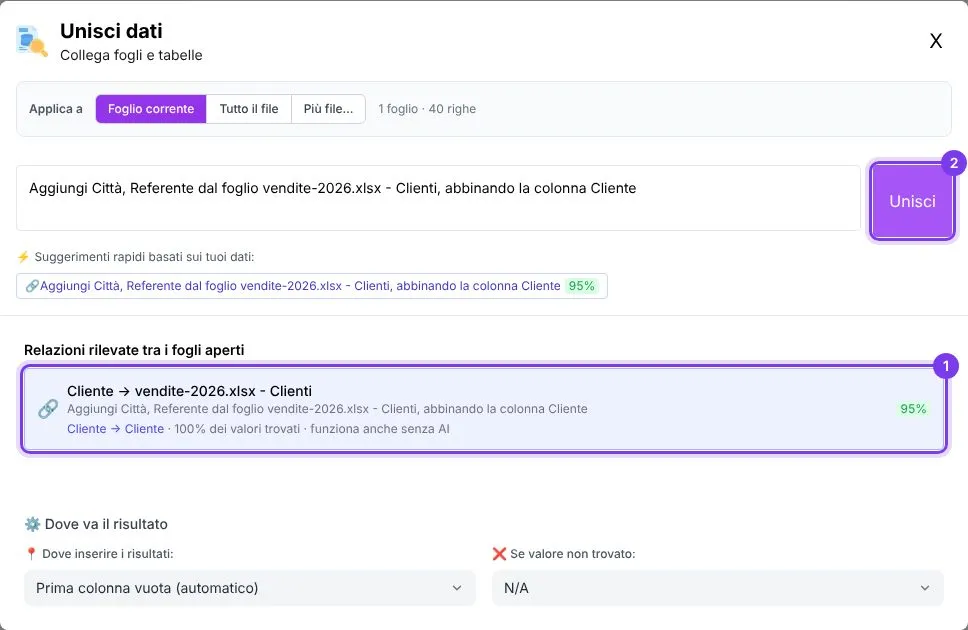The width and height of the screenshot is (968, 630).
Task: Click the 'Relazioni rilevate tra i fogli aperti' heading
Action: tap(134, 350)
